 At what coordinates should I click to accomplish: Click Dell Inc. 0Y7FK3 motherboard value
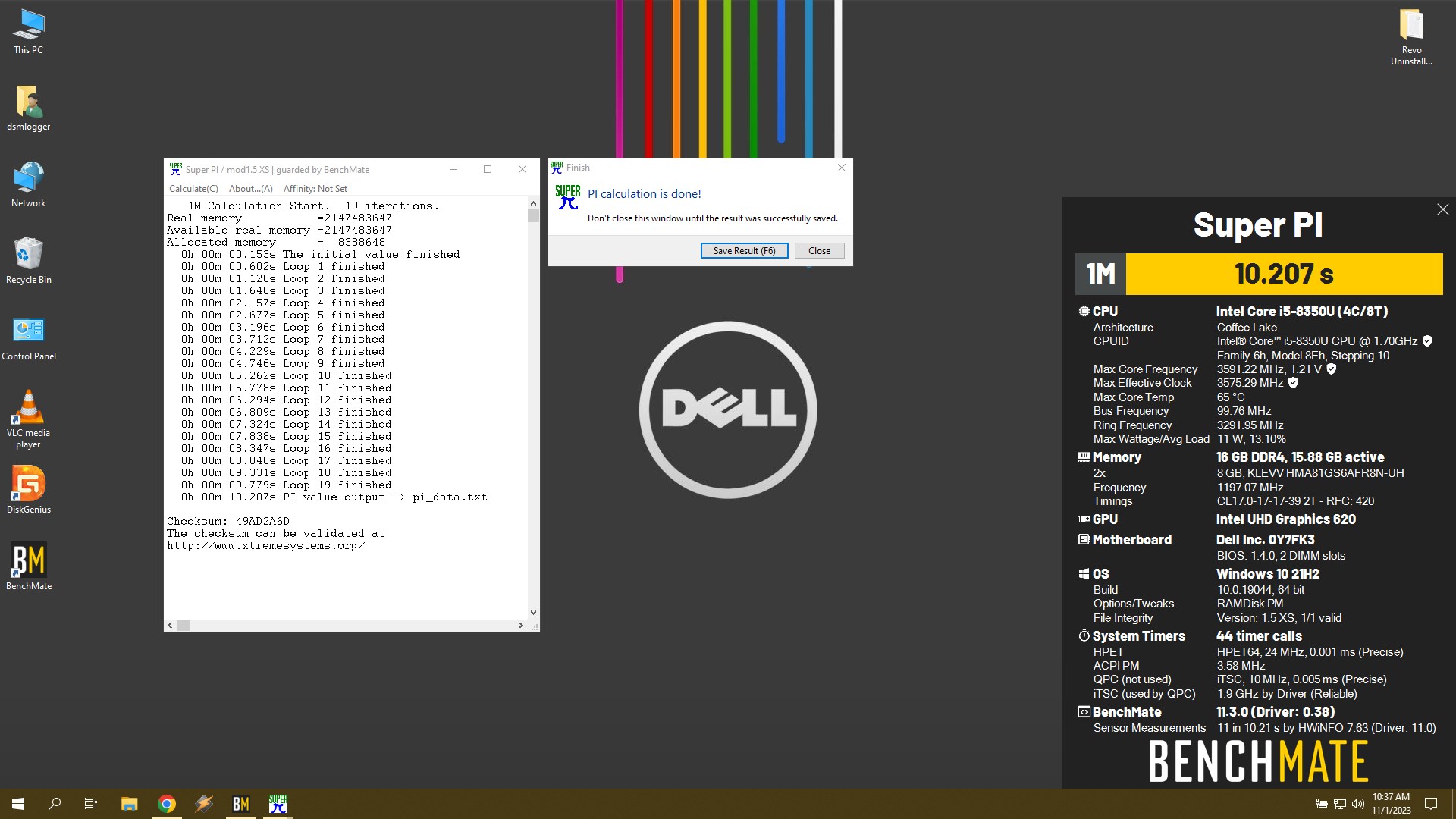(x=1266, y=540)
